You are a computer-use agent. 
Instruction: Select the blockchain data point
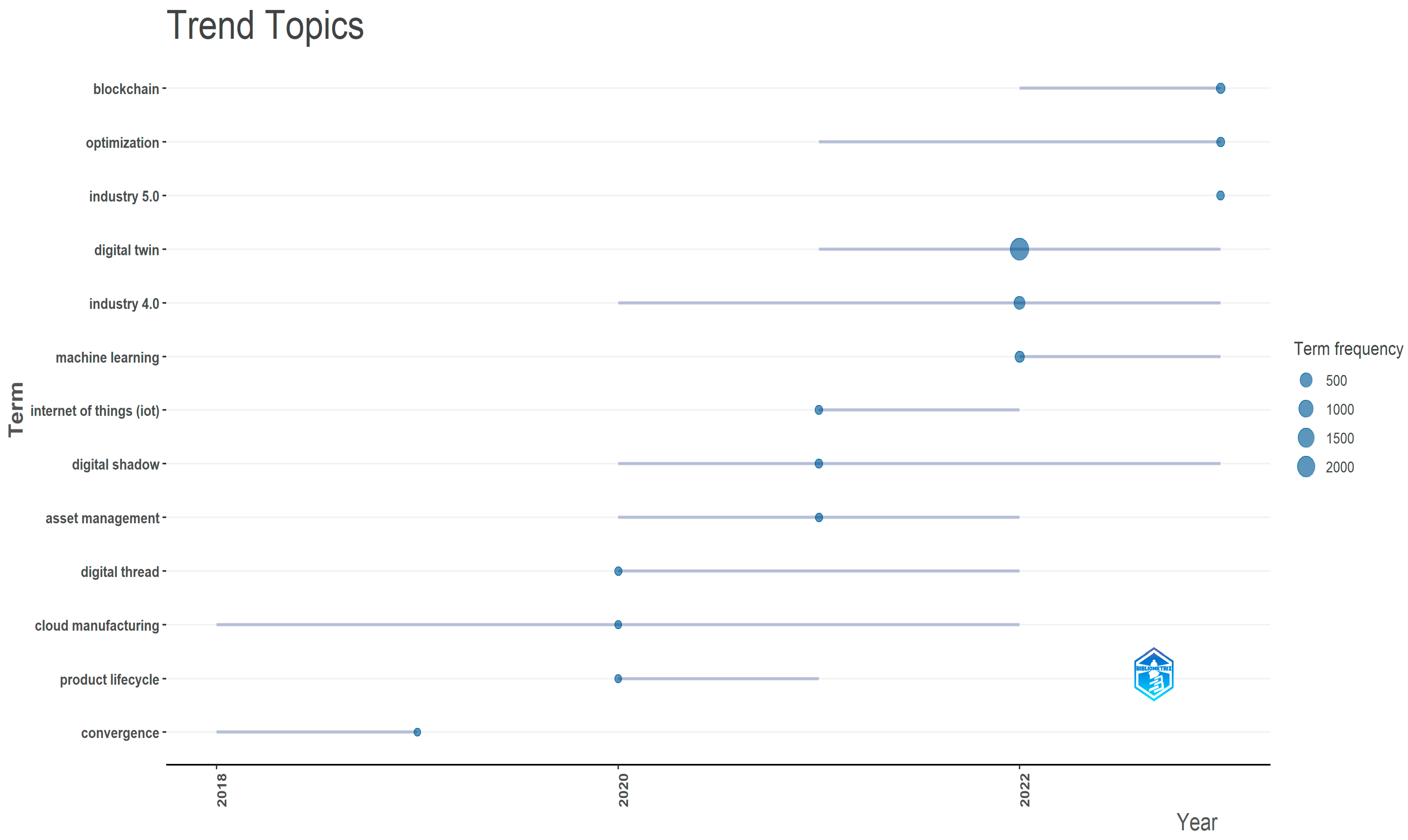click(x=1221, y=88)
